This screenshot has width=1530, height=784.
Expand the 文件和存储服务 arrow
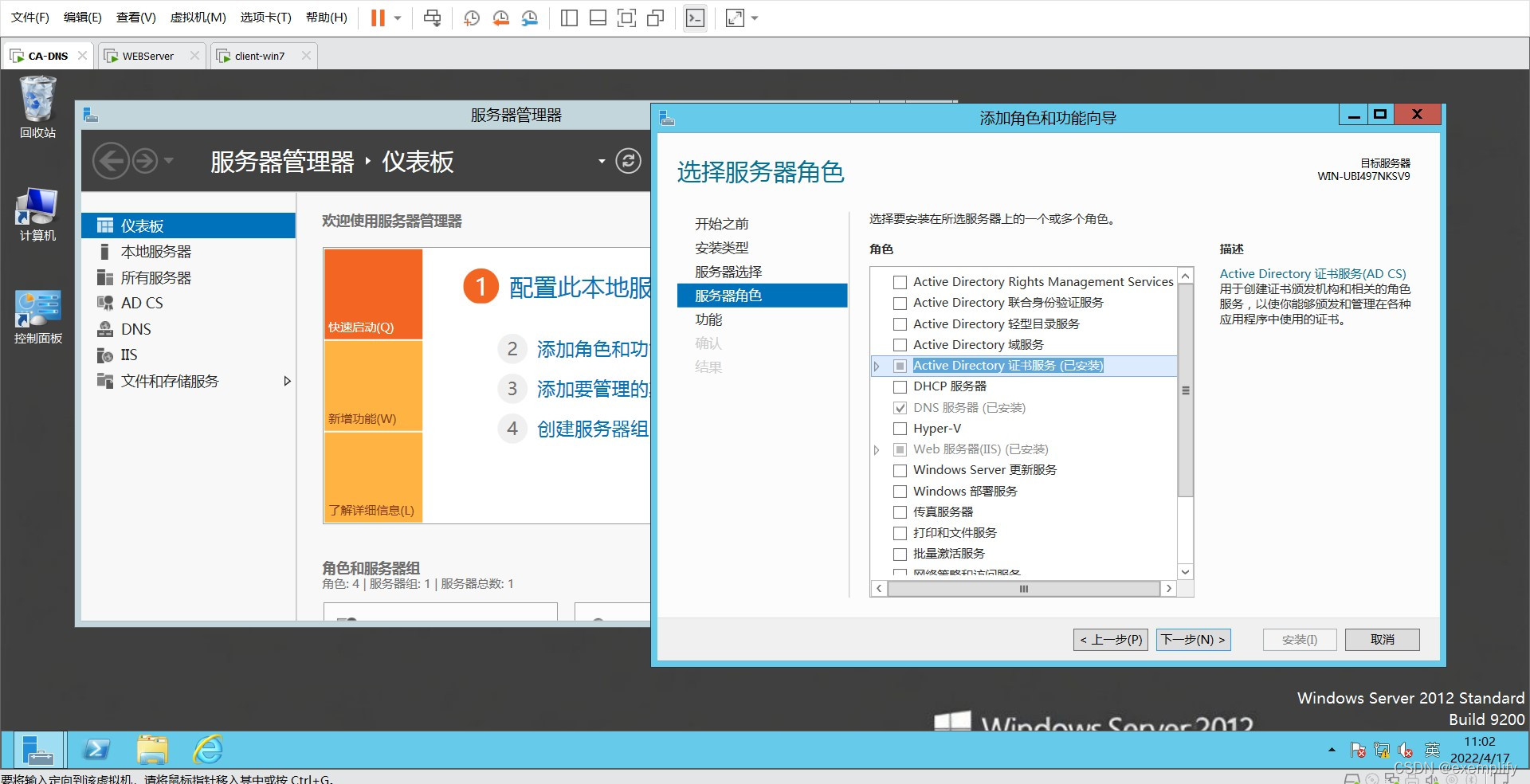point(288,381)
